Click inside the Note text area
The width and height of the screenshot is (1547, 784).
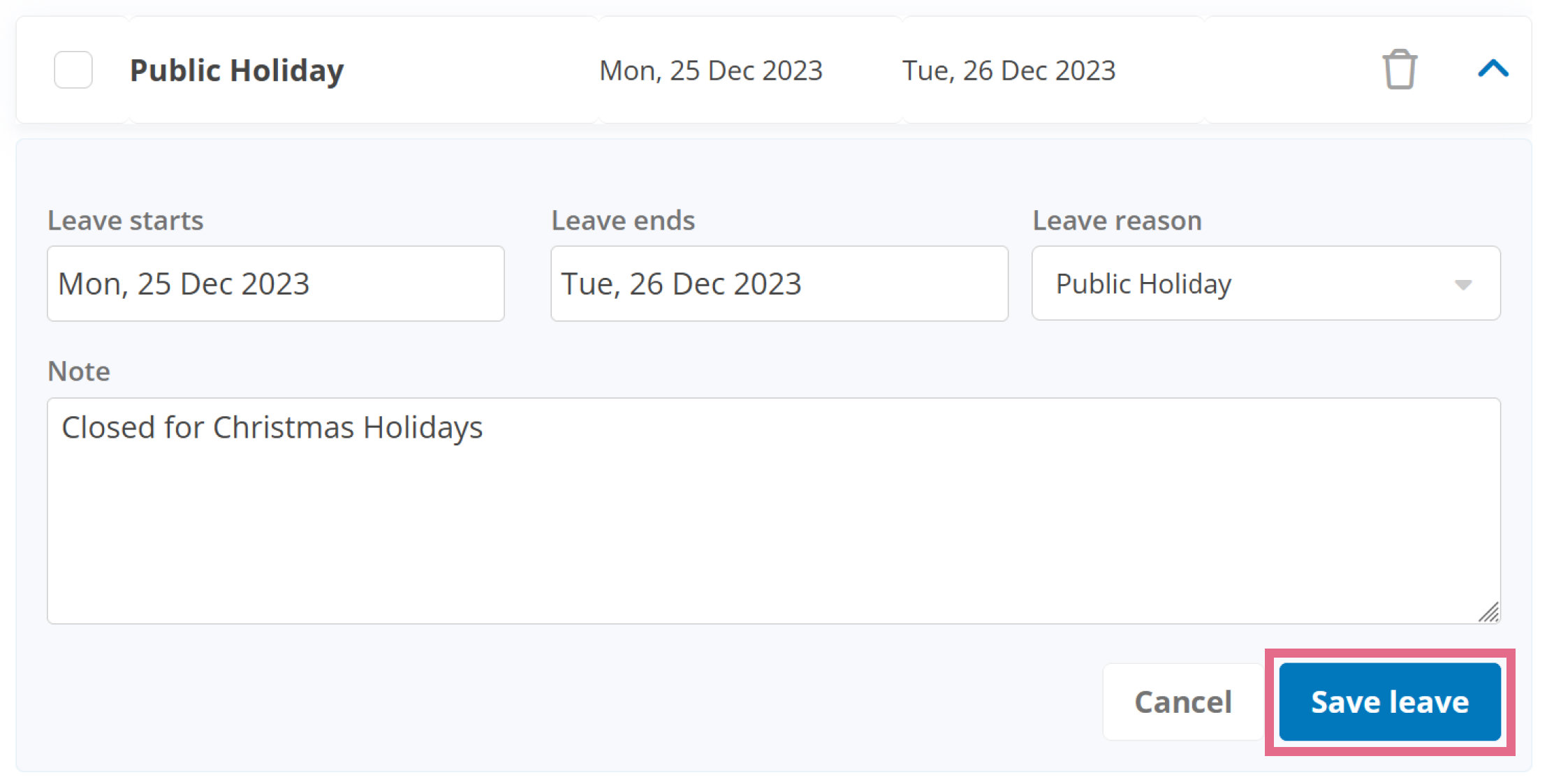[774, 511]
